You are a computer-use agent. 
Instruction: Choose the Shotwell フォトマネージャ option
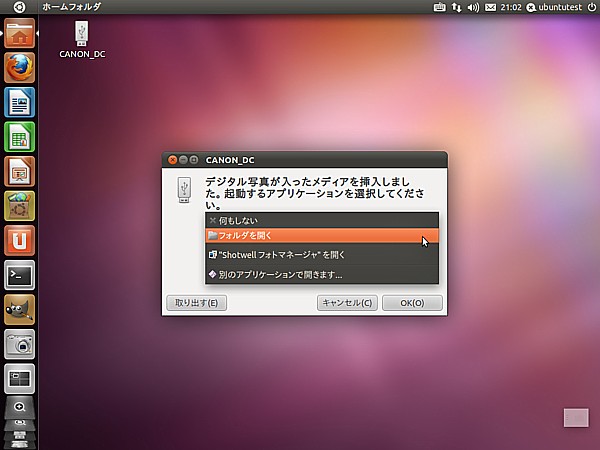(x=322, y=255)
